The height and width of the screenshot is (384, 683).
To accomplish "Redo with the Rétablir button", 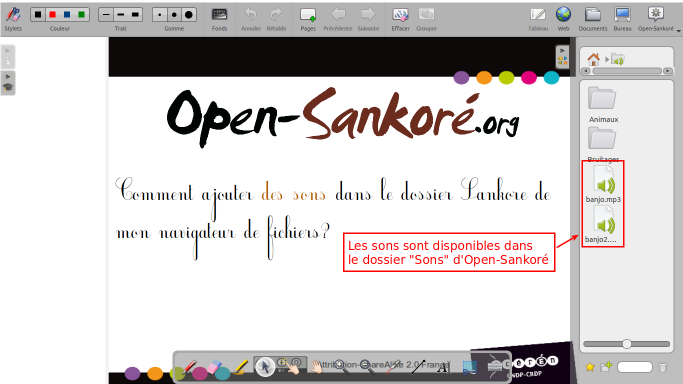I will coord(276,19).
